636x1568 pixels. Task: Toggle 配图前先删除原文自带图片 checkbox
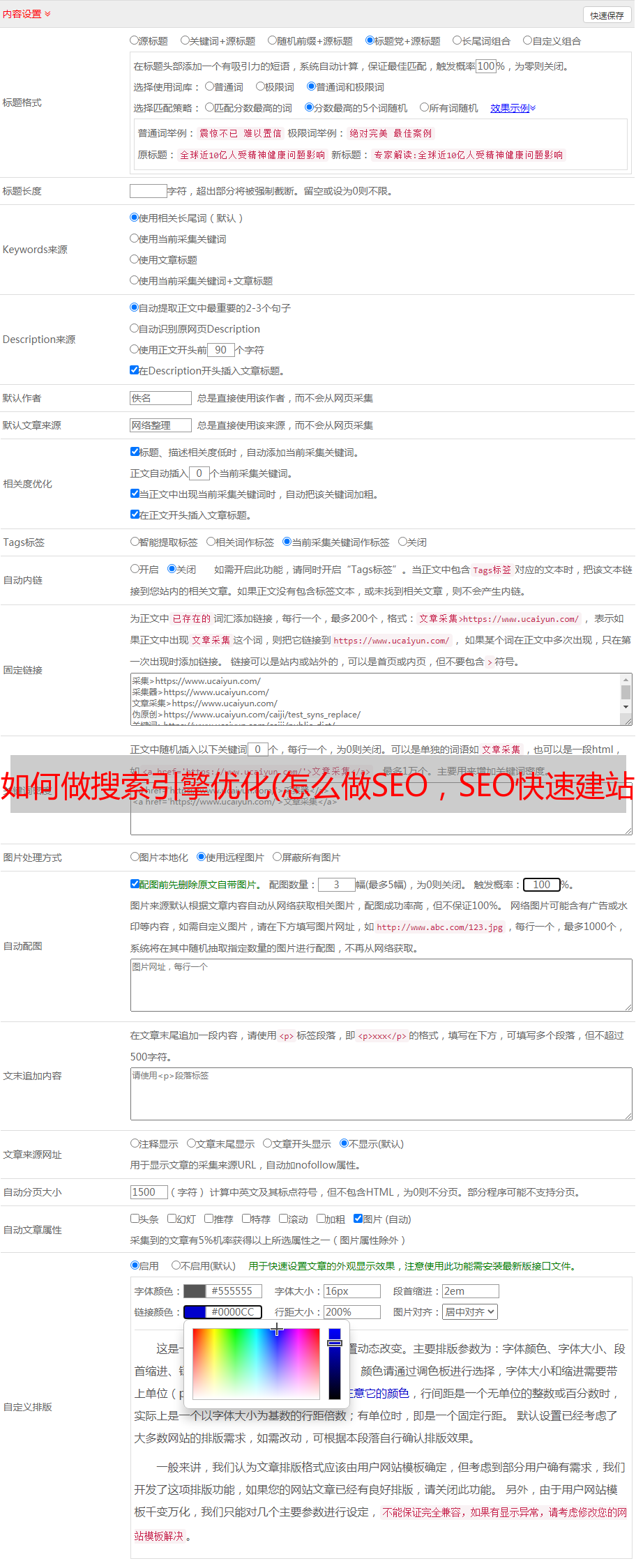(x=135, y=884)
